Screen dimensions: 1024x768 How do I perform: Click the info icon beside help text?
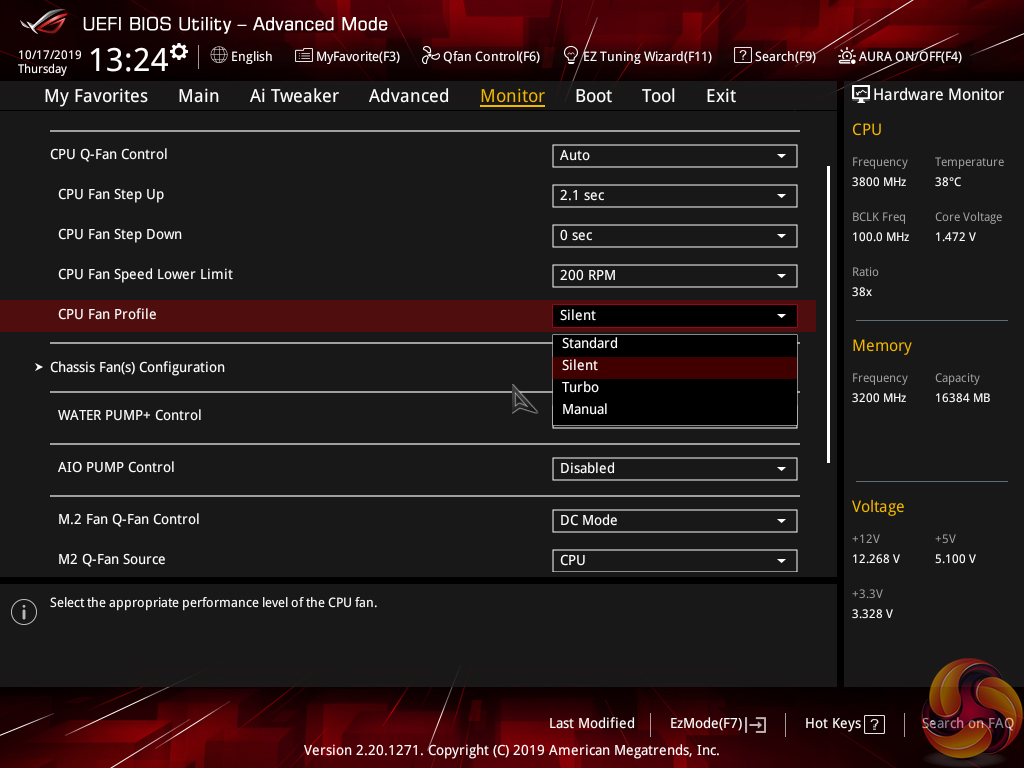pyautogui.click(x=24, y=612)
